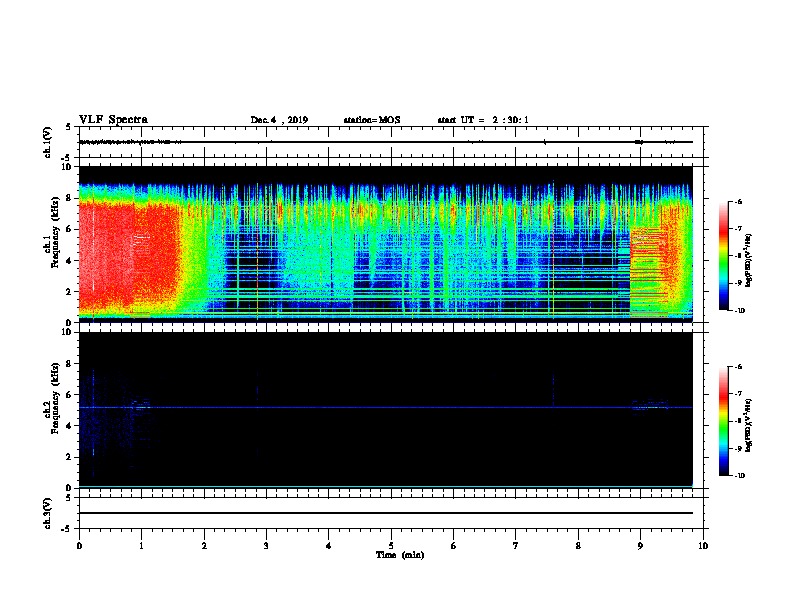Image resolution: width=792 pixels, height=612 pixels.
Task: Click the "10" tick label on the time axis
Action: pos(703,545)
